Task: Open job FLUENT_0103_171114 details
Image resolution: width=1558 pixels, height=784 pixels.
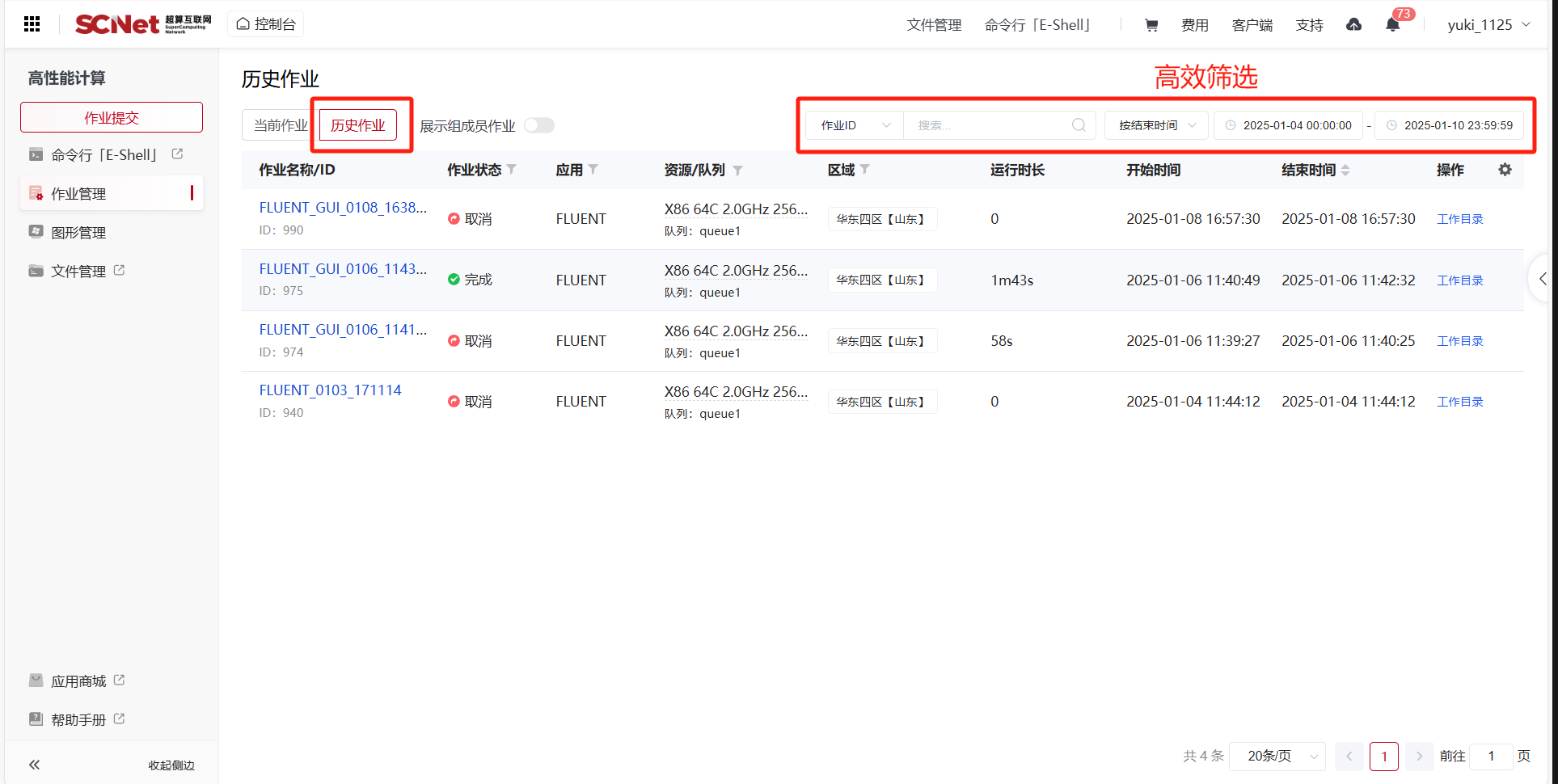Action: pyautogui.click(x=330, y=390)
